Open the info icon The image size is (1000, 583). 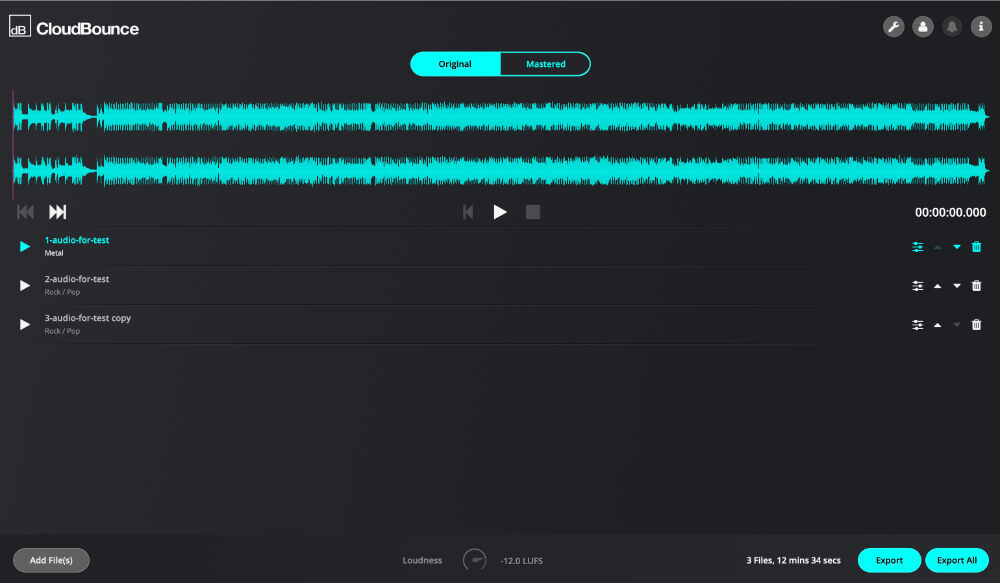(x=981, y=27)
